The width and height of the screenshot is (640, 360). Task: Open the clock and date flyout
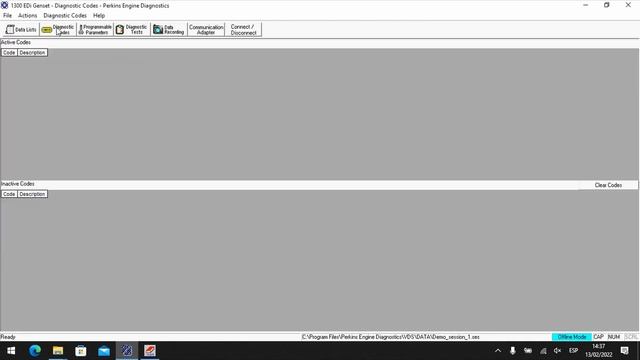[x=598, y=351]
